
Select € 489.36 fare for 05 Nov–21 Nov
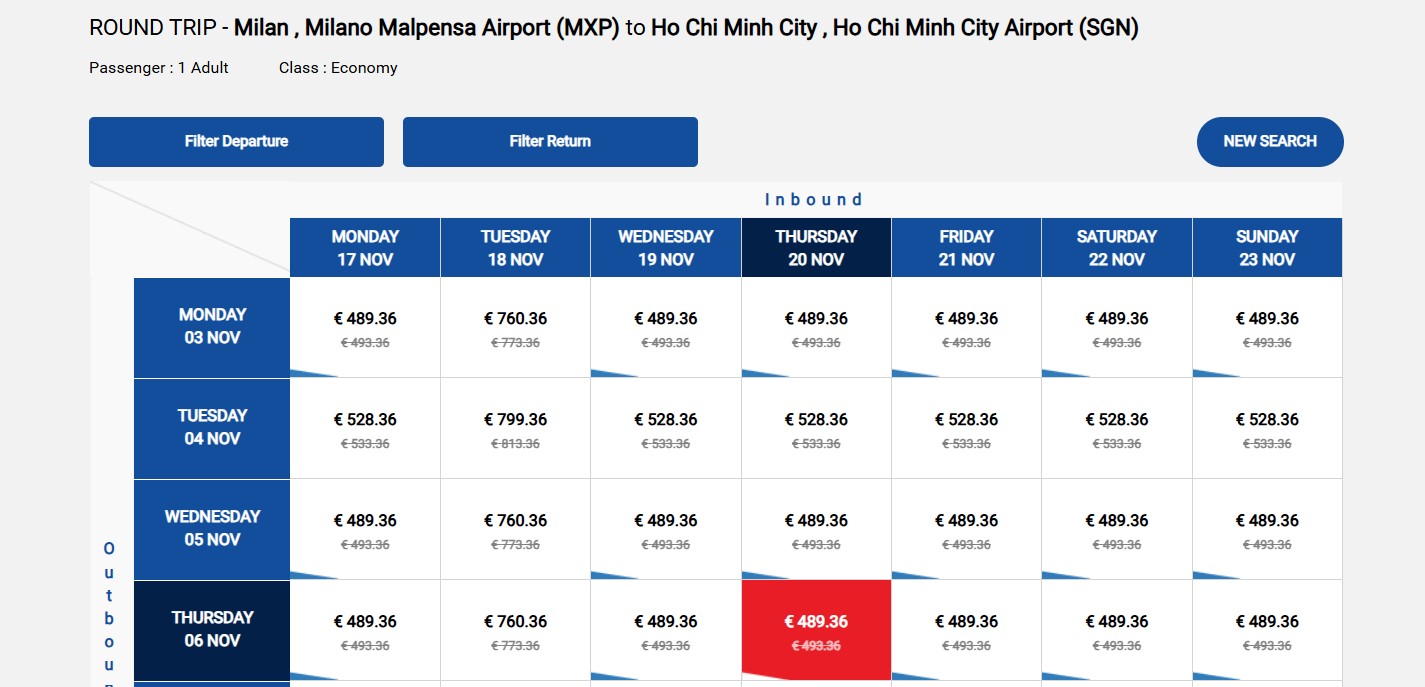[966, 529]
